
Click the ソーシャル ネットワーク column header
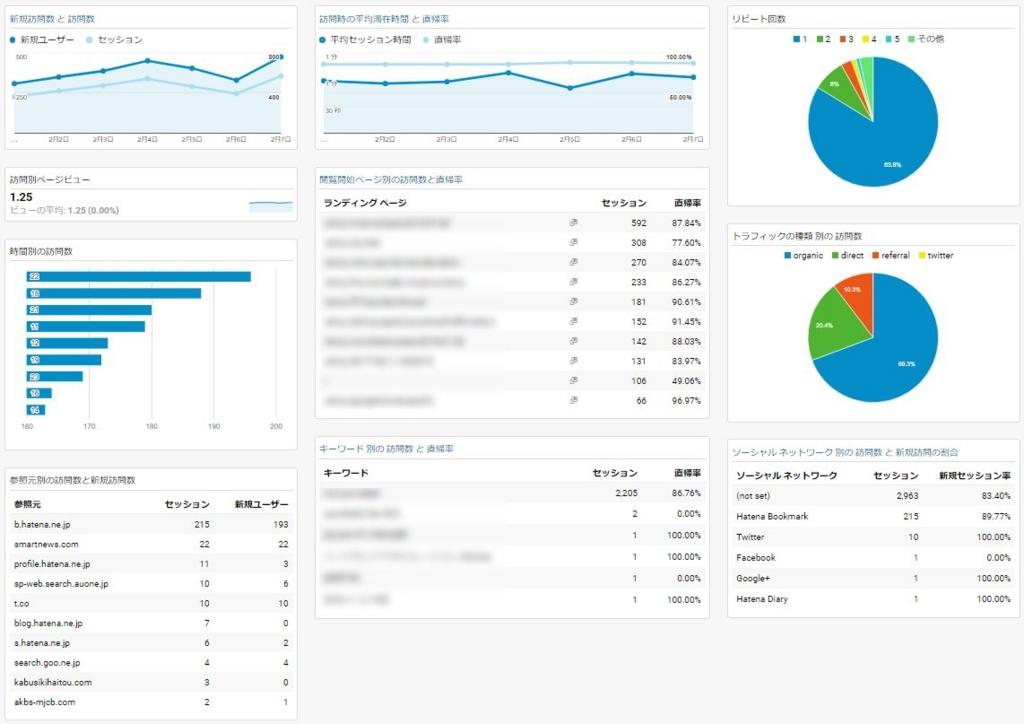[x=786, y=475]
